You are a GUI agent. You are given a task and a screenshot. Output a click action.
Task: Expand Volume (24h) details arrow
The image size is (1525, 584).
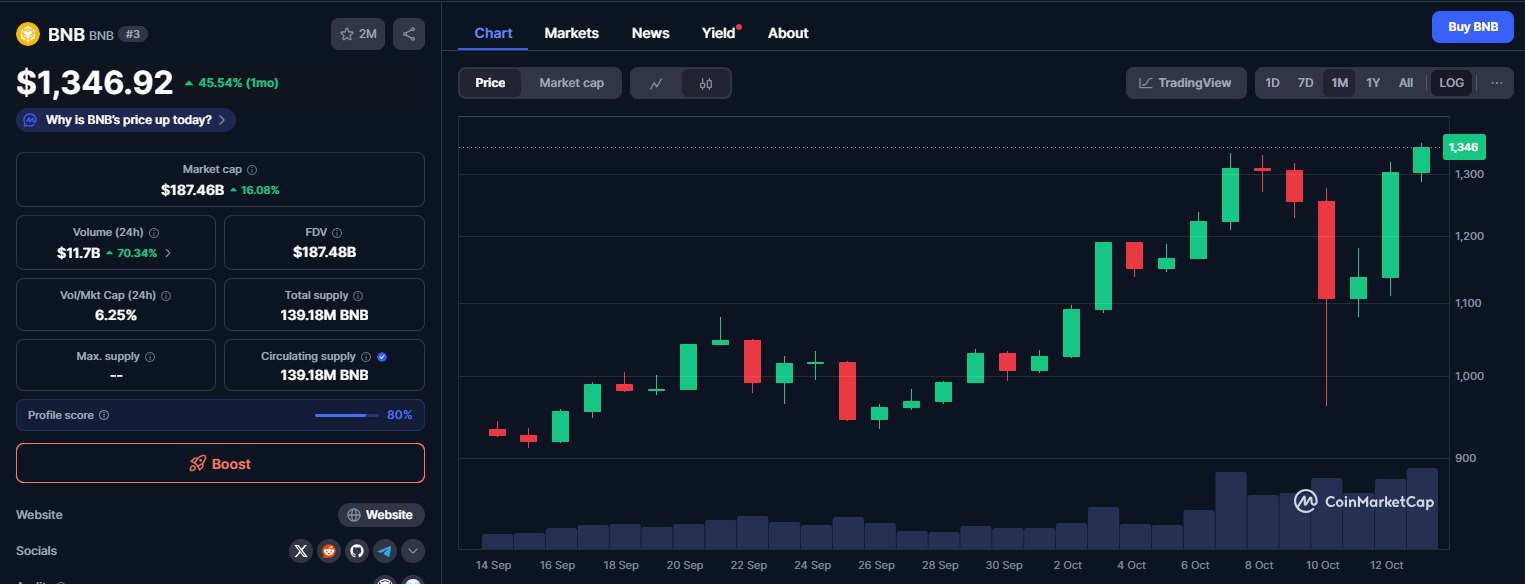pos(168,253)
